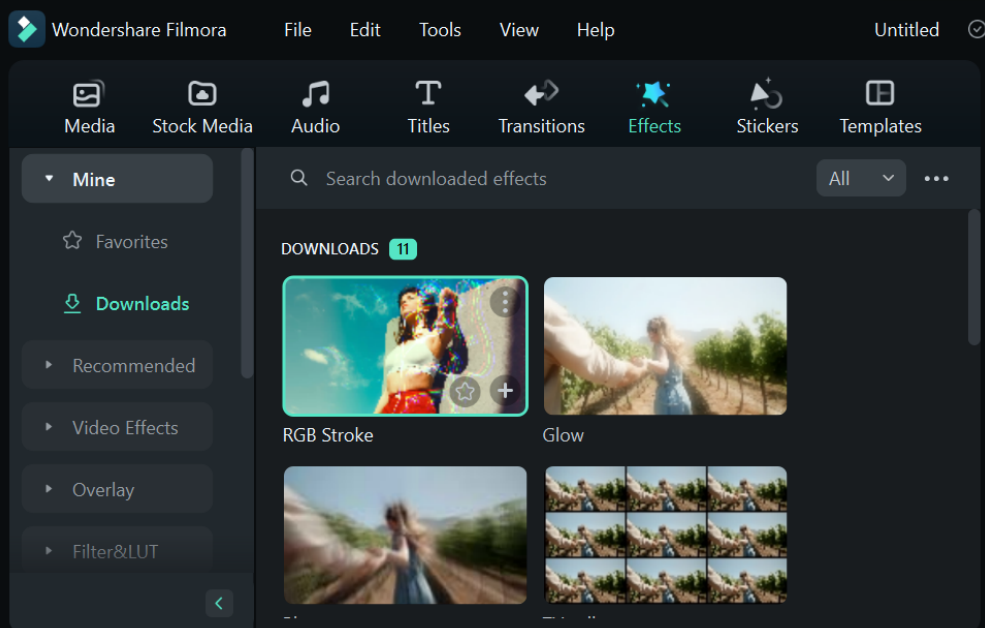This screenshot has height=628, width=985.
Task: Open the Transitions panel
Action: [541, 104]
